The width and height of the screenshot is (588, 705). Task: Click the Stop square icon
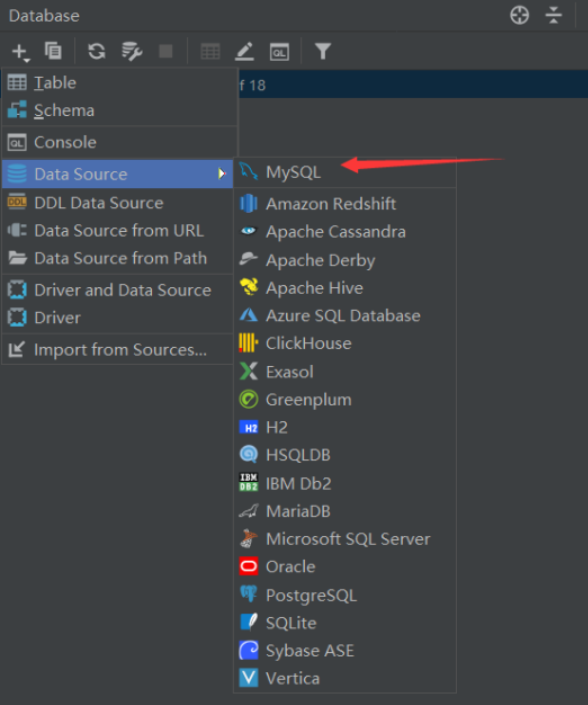point(166,51)
